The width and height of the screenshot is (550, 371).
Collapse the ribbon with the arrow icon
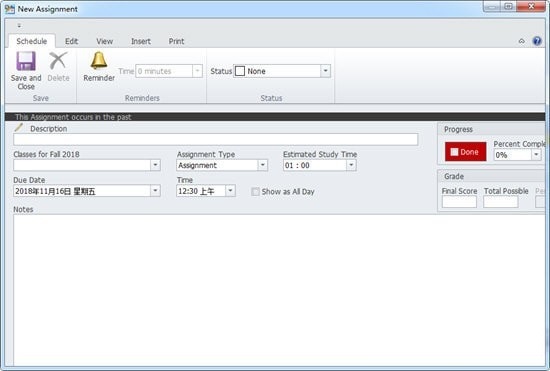coord(522,41)
